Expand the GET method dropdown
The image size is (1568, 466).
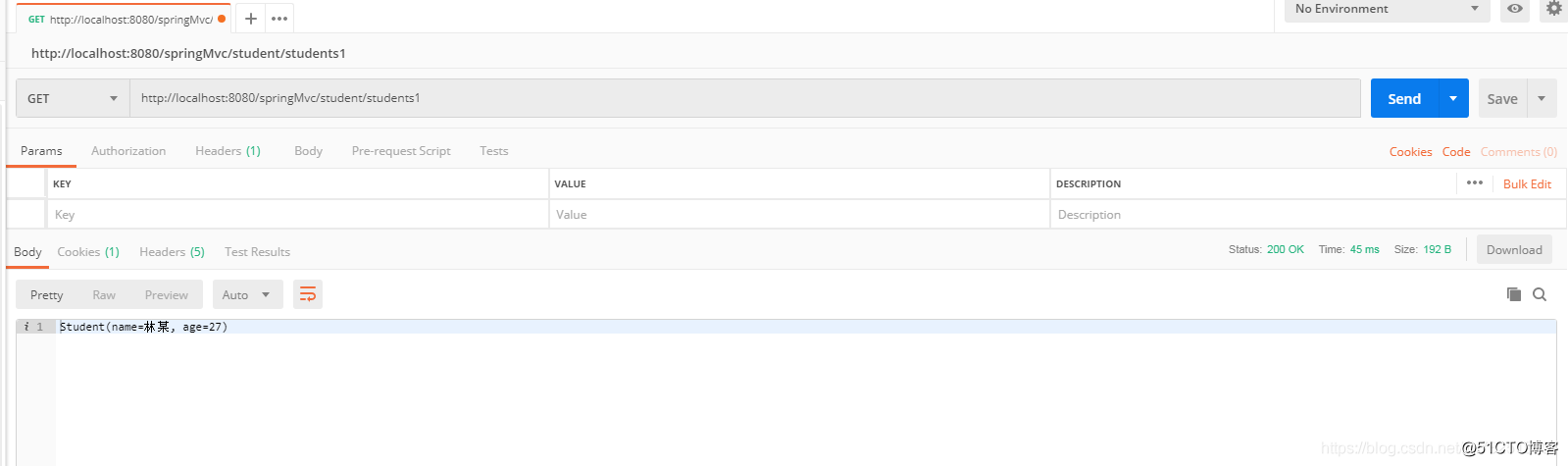(x=73, y=98)
